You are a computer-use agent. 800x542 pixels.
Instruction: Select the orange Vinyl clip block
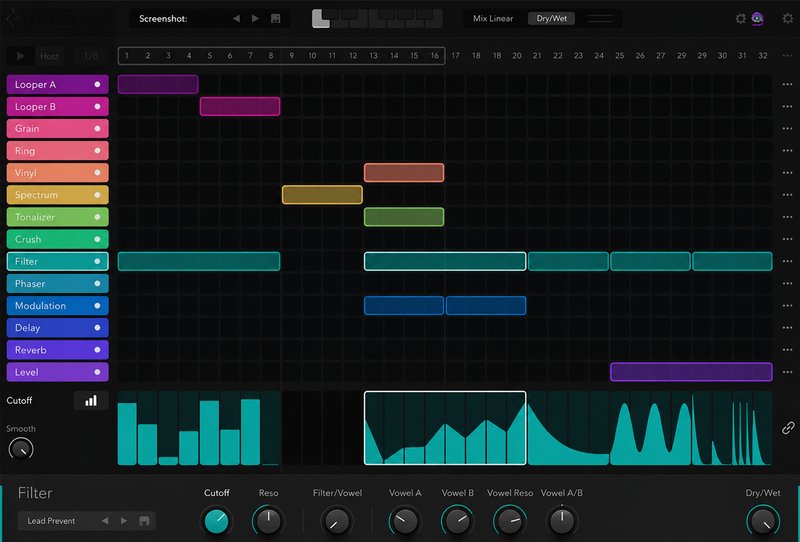[x=404, y=173]
